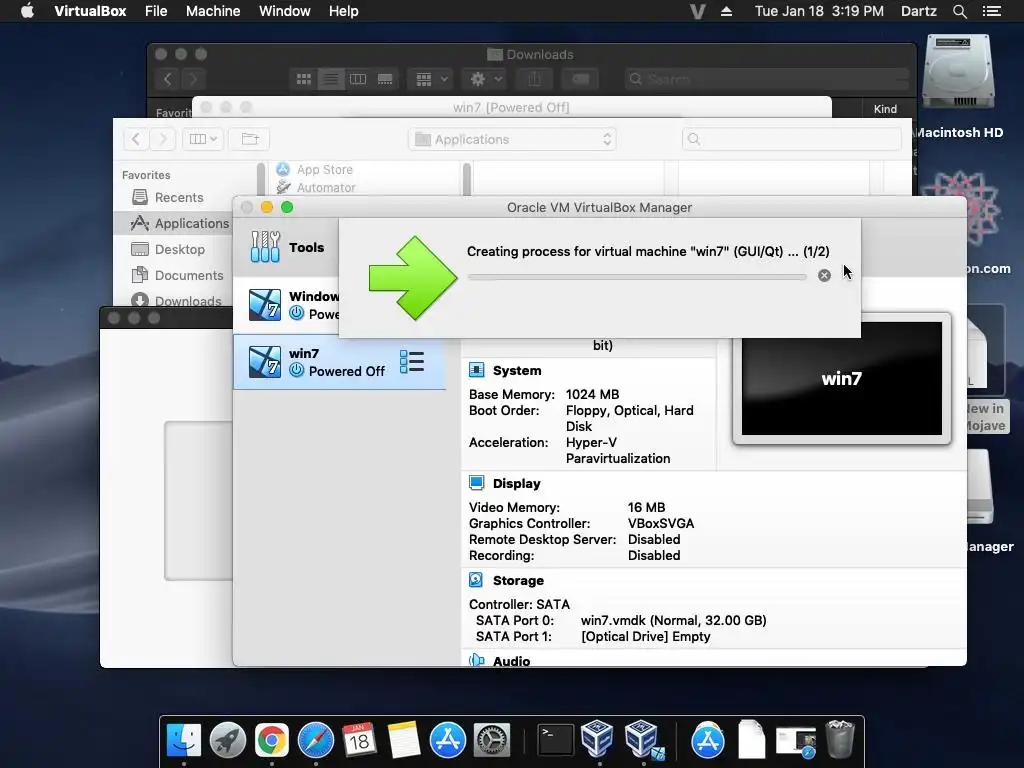Open Trash from the Dock
Viewport: 1024px width, 768px height.
point(840,739)
